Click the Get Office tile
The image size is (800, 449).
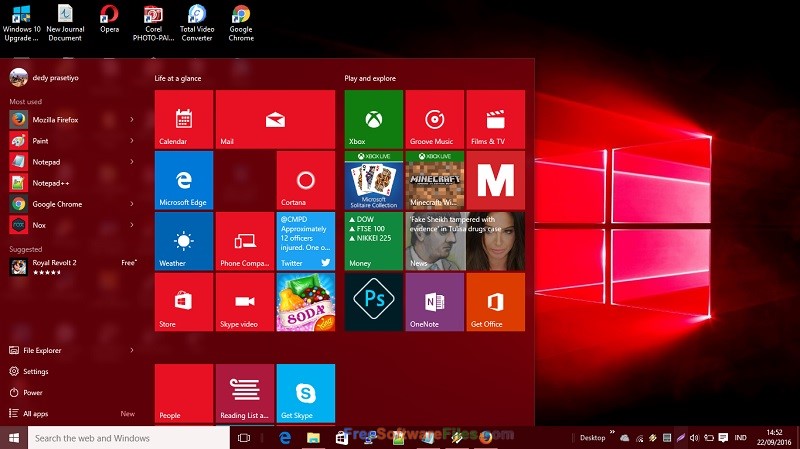click(495, 302)
